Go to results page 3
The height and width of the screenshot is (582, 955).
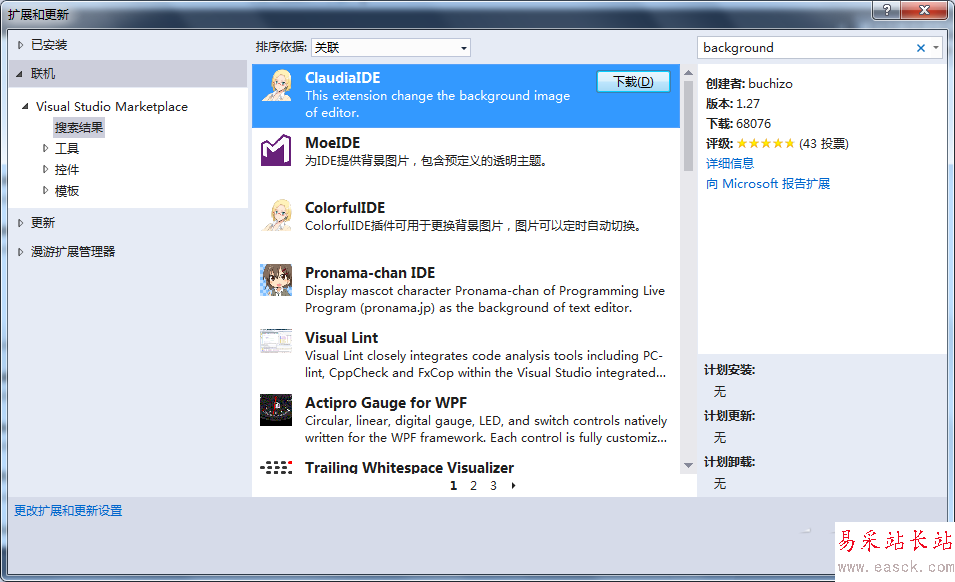493,486
